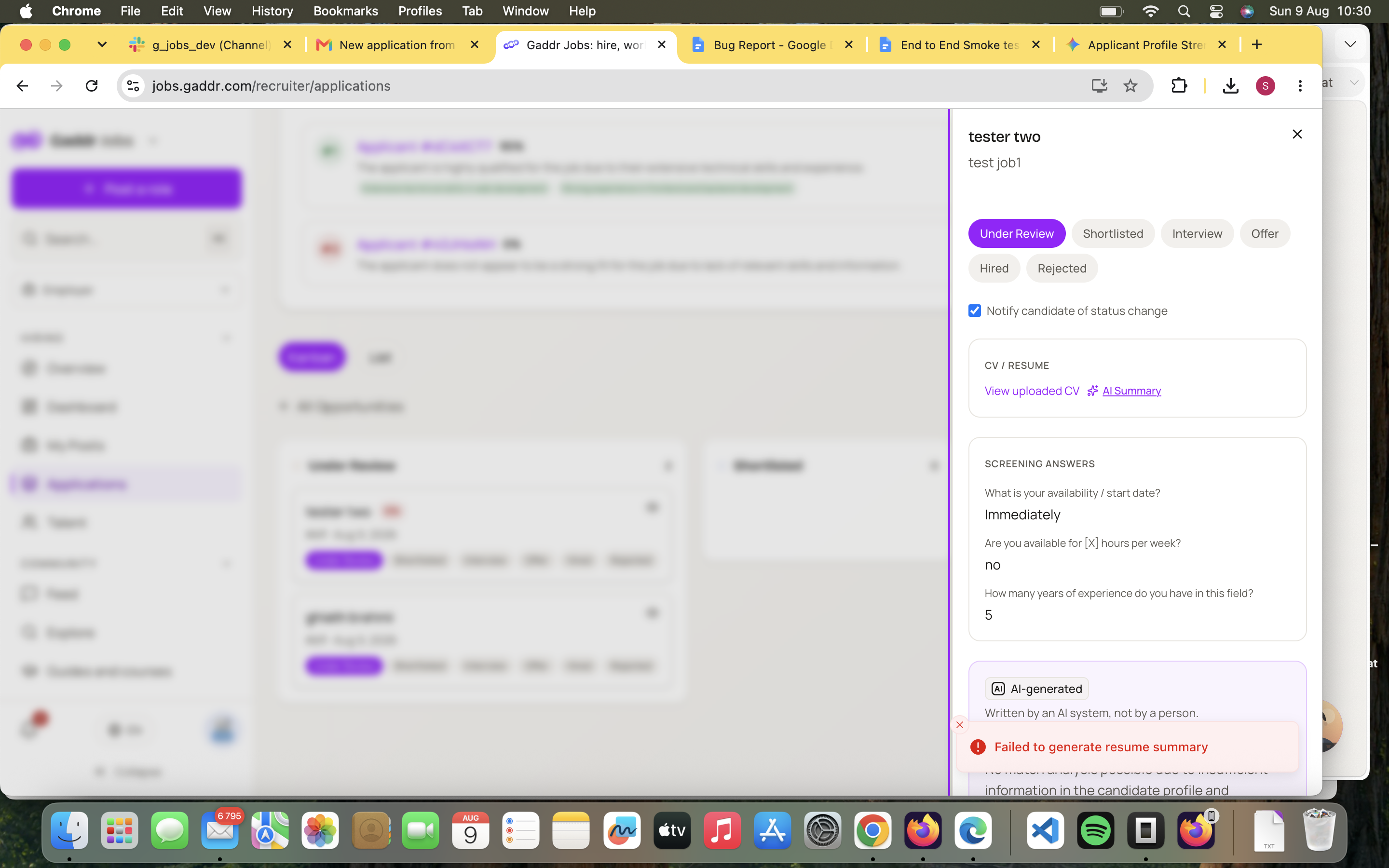Toggle Notify candidate of status change checkbox

point(975,311)
